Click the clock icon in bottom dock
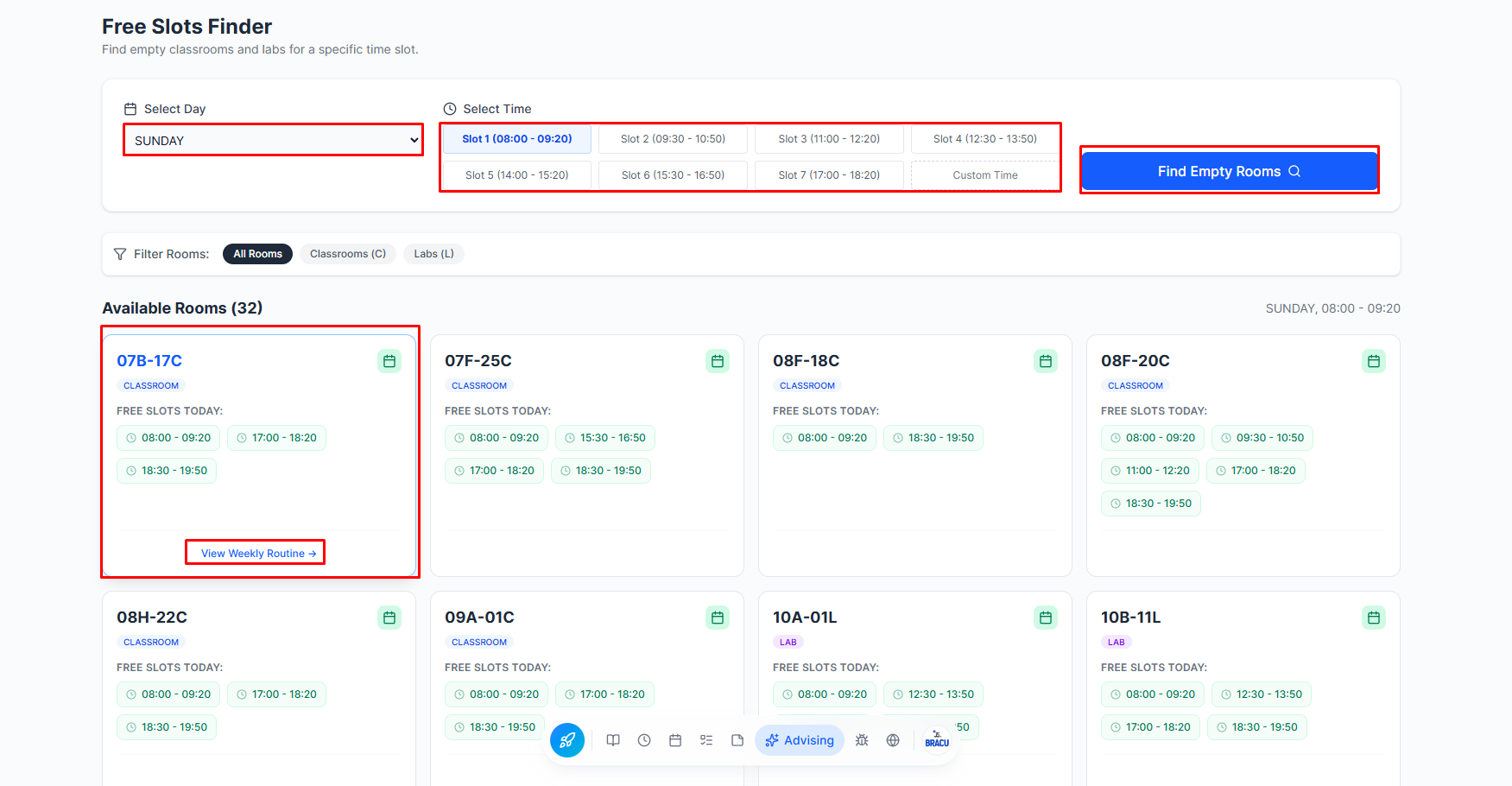This screenshot has height=786, width=1512. click(x=644, y=740)
